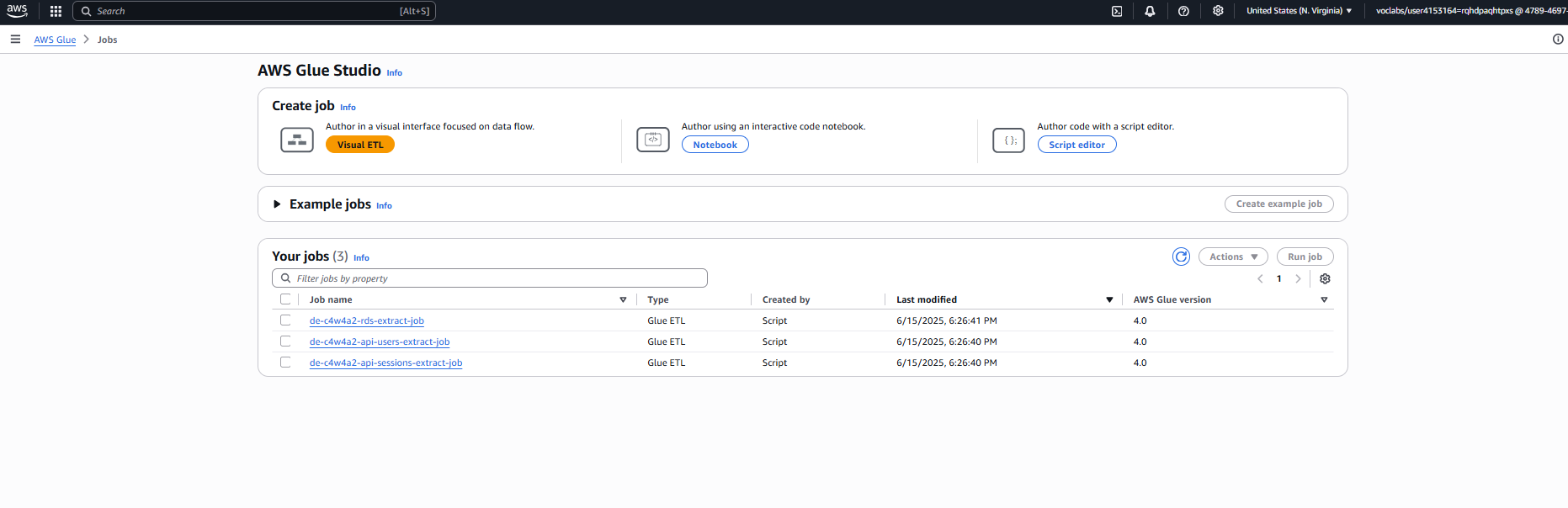
Task: Select page 1 in jobs pagination
Action: click(x=1279, y=279)
